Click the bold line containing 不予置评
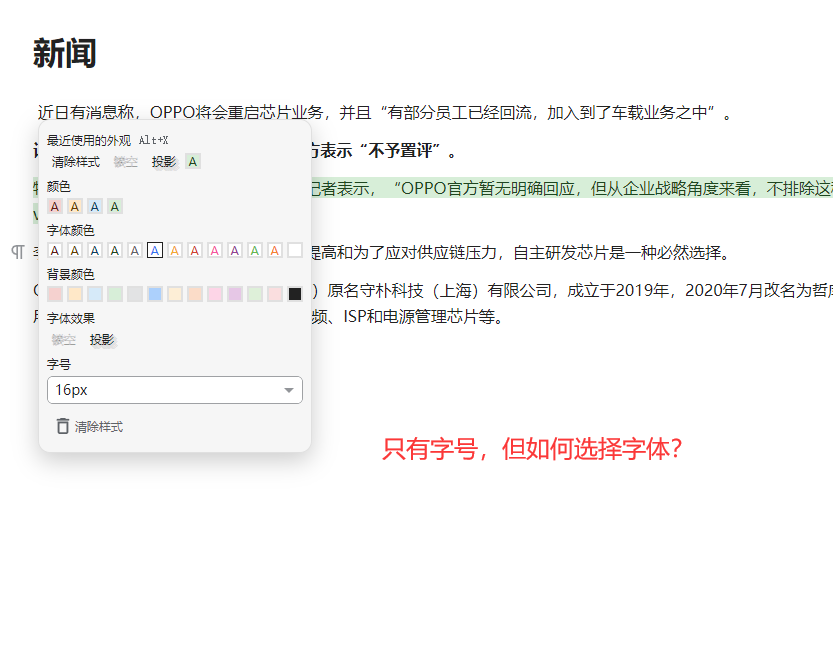833x658 pixels. [x=384, y=151]
